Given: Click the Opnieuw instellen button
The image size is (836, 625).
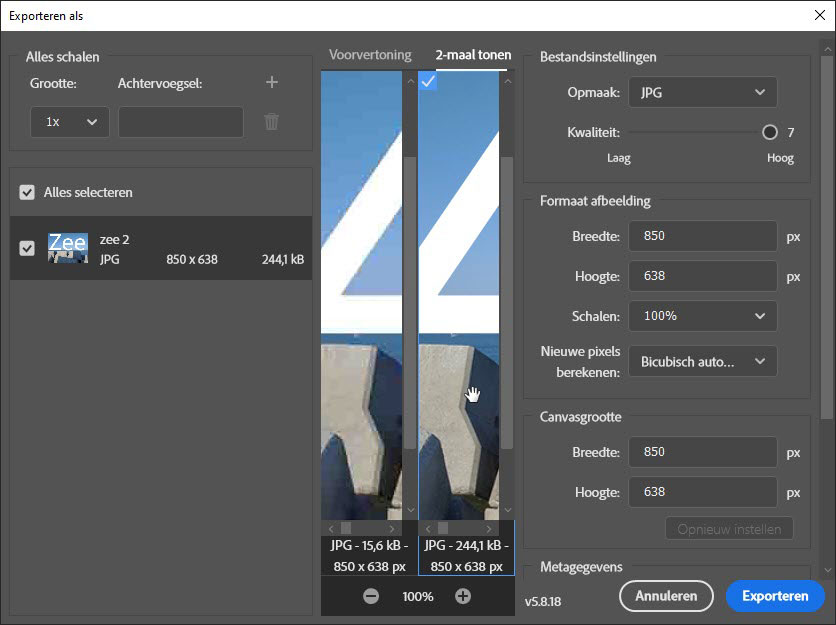Looking at the screenshot, I should pyautogui.click(x=729, y=529).
